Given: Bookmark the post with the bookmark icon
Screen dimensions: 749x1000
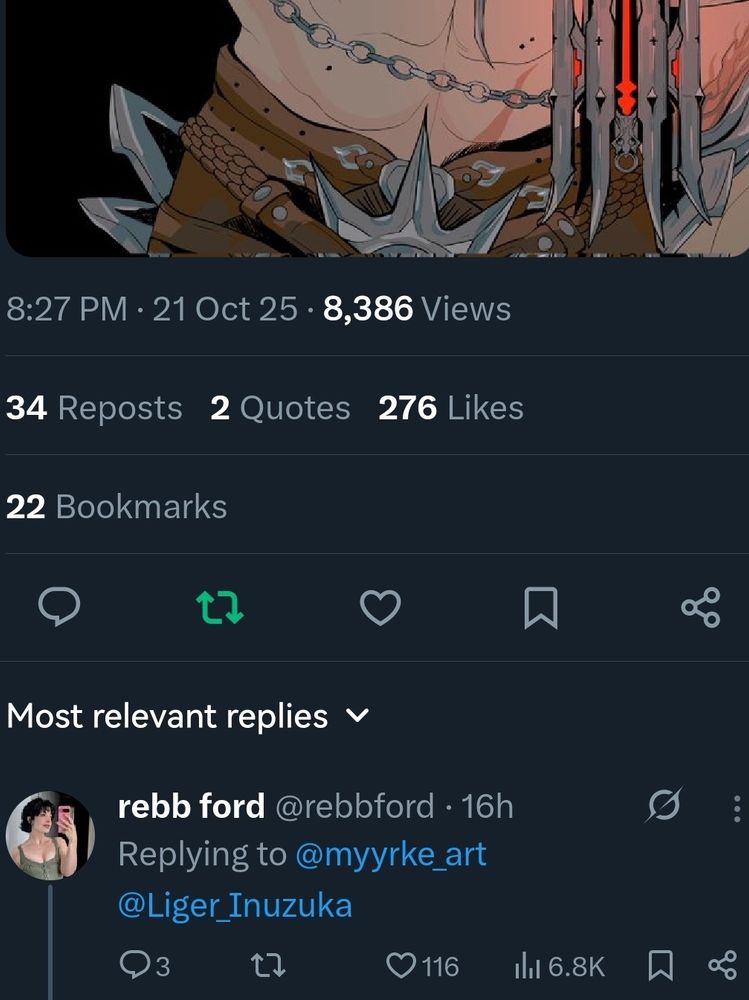Looking at the screenshot, I should 541,608.
